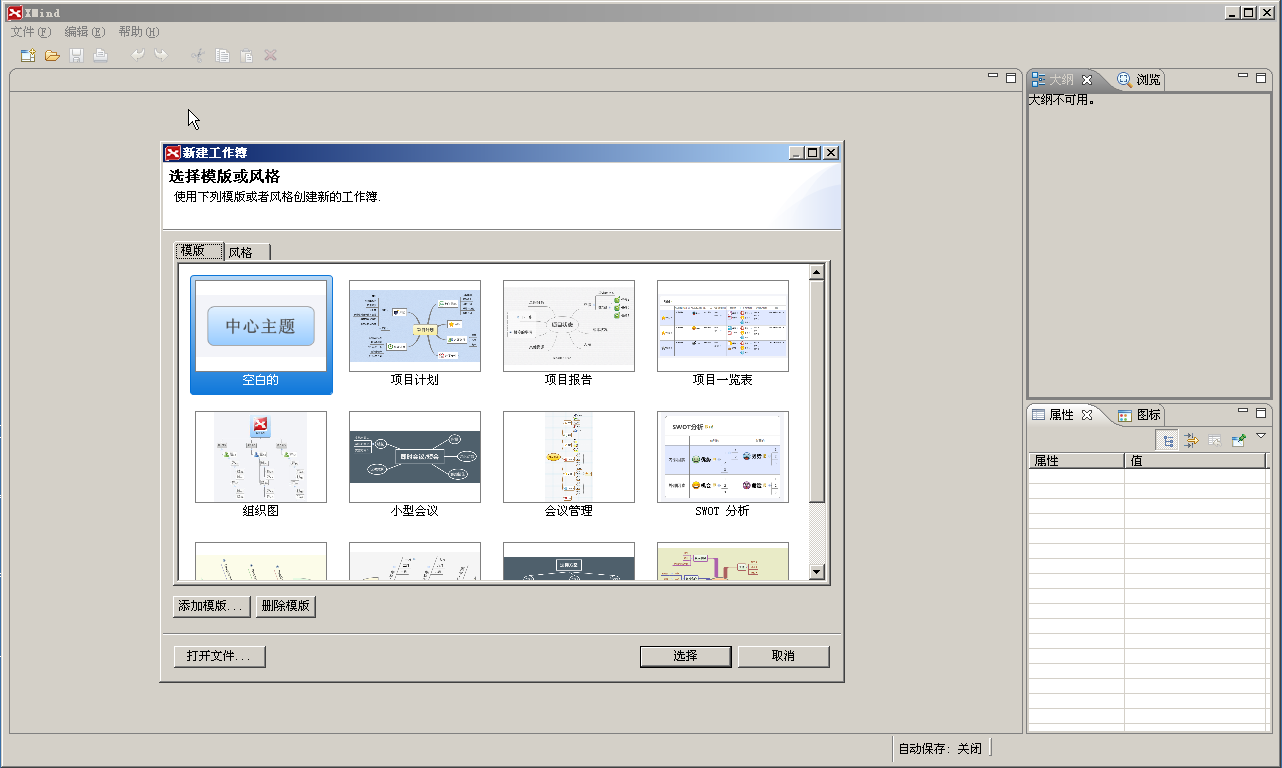The image size is (1282, 768).
Task: Click the 添加模版... button
Action: pyautogui.click(x=211, y=606)
